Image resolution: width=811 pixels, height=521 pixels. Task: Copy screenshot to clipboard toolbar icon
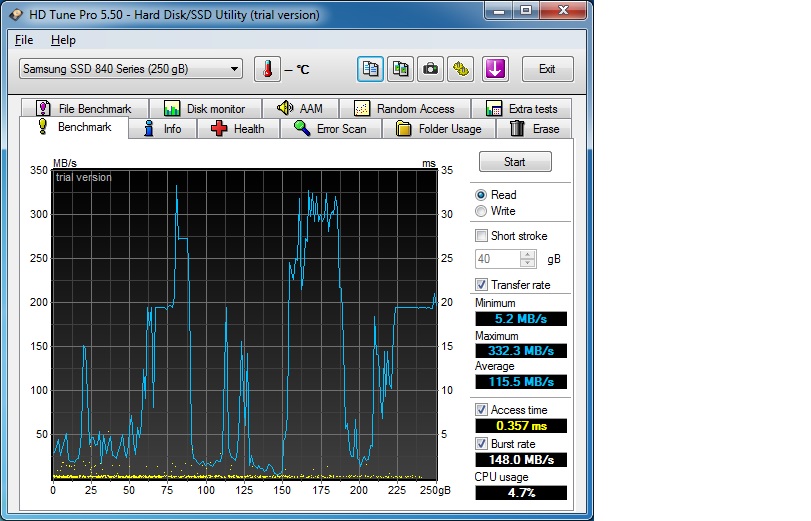point(400,69)
